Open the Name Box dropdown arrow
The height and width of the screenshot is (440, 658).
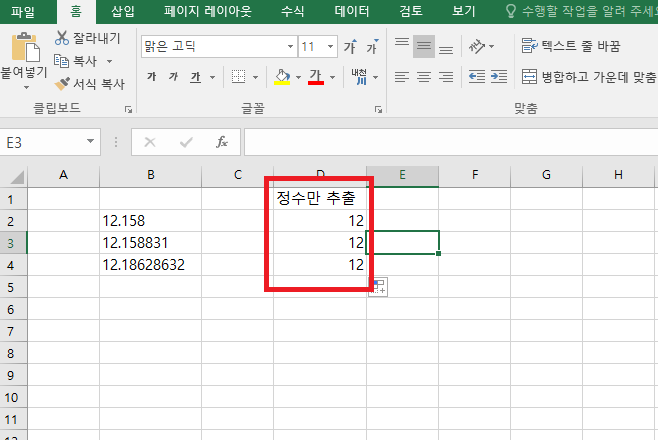point(90,142)
